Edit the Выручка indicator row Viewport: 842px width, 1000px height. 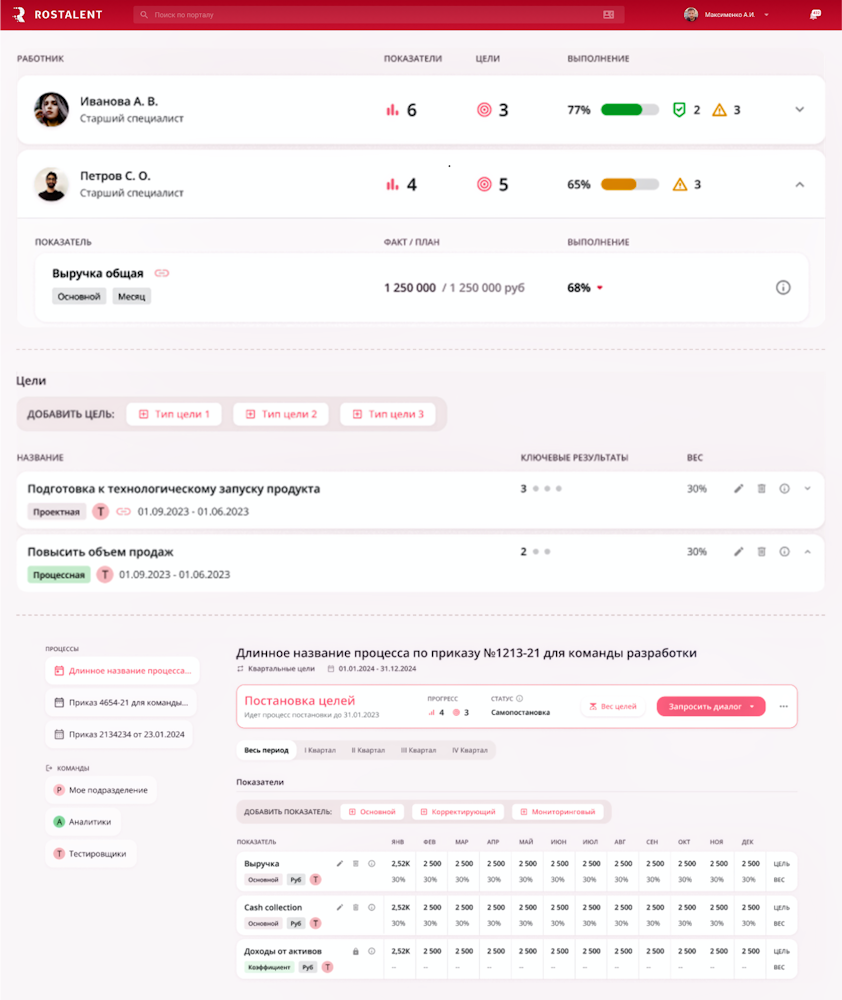(339, 864)
